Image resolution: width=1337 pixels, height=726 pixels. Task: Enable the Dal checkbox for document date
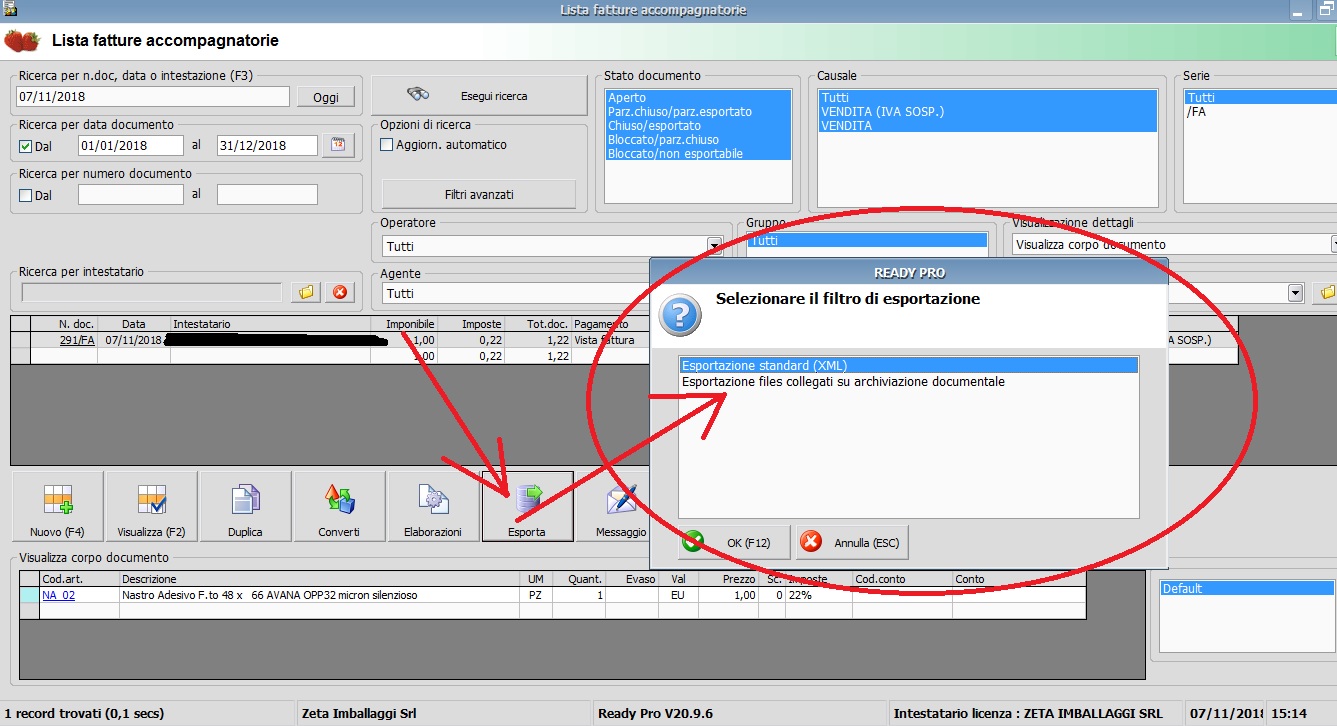[x=26, y=146]
